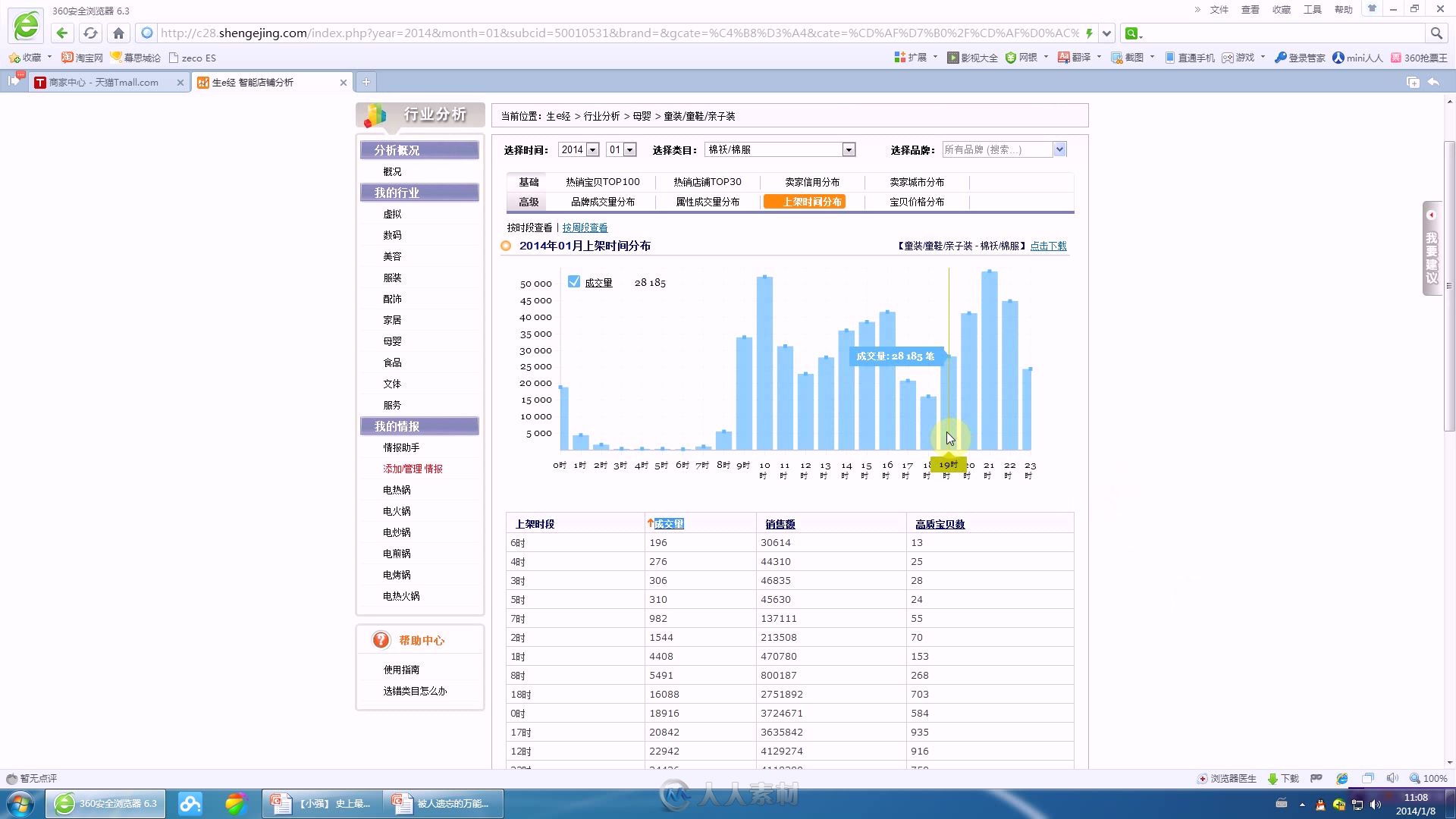Click the 21时 tallest evening bar
Viewport: 1456px width, 819px height.
point(989,360)
